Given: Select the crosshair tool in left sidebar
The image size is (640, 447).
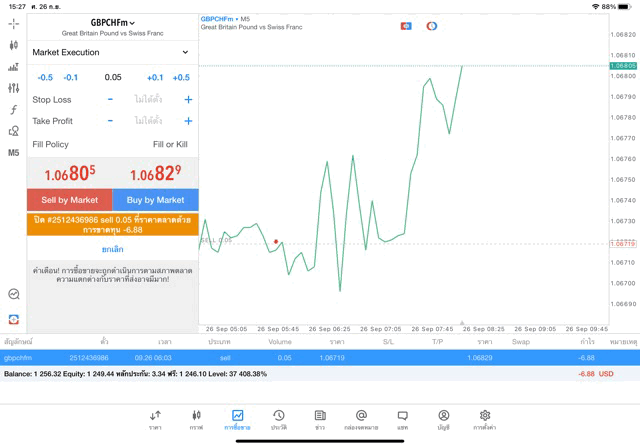Looking at the screenshot, I should coord(13,23).
